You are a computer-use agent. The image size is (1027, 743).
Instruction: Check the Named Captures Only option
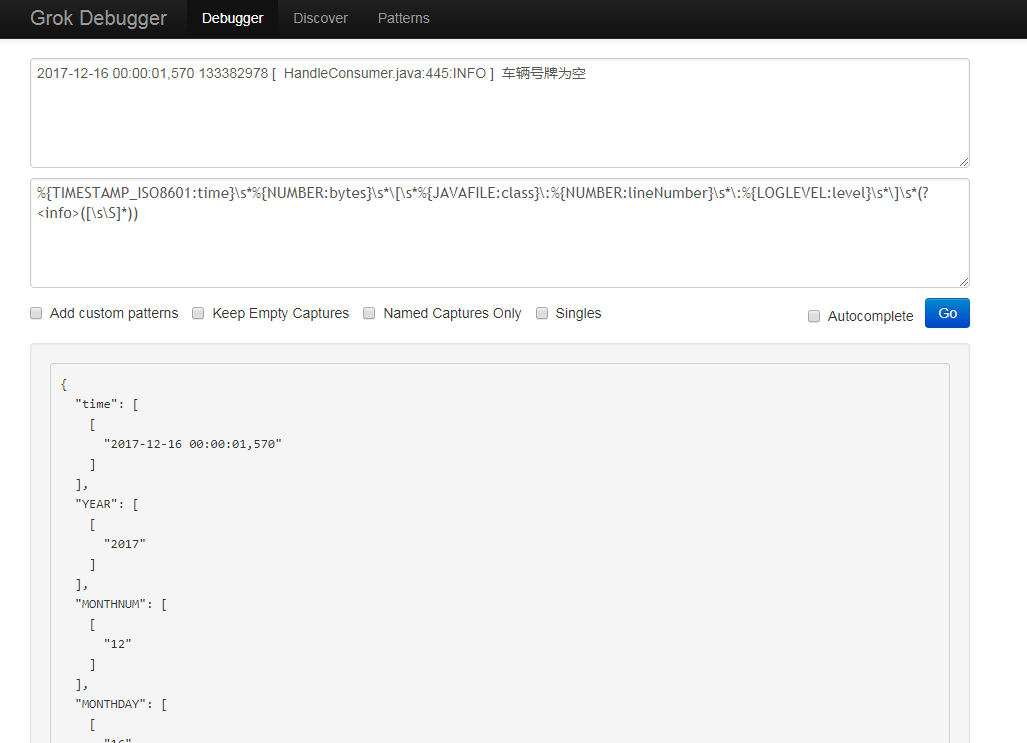[369, 313]
